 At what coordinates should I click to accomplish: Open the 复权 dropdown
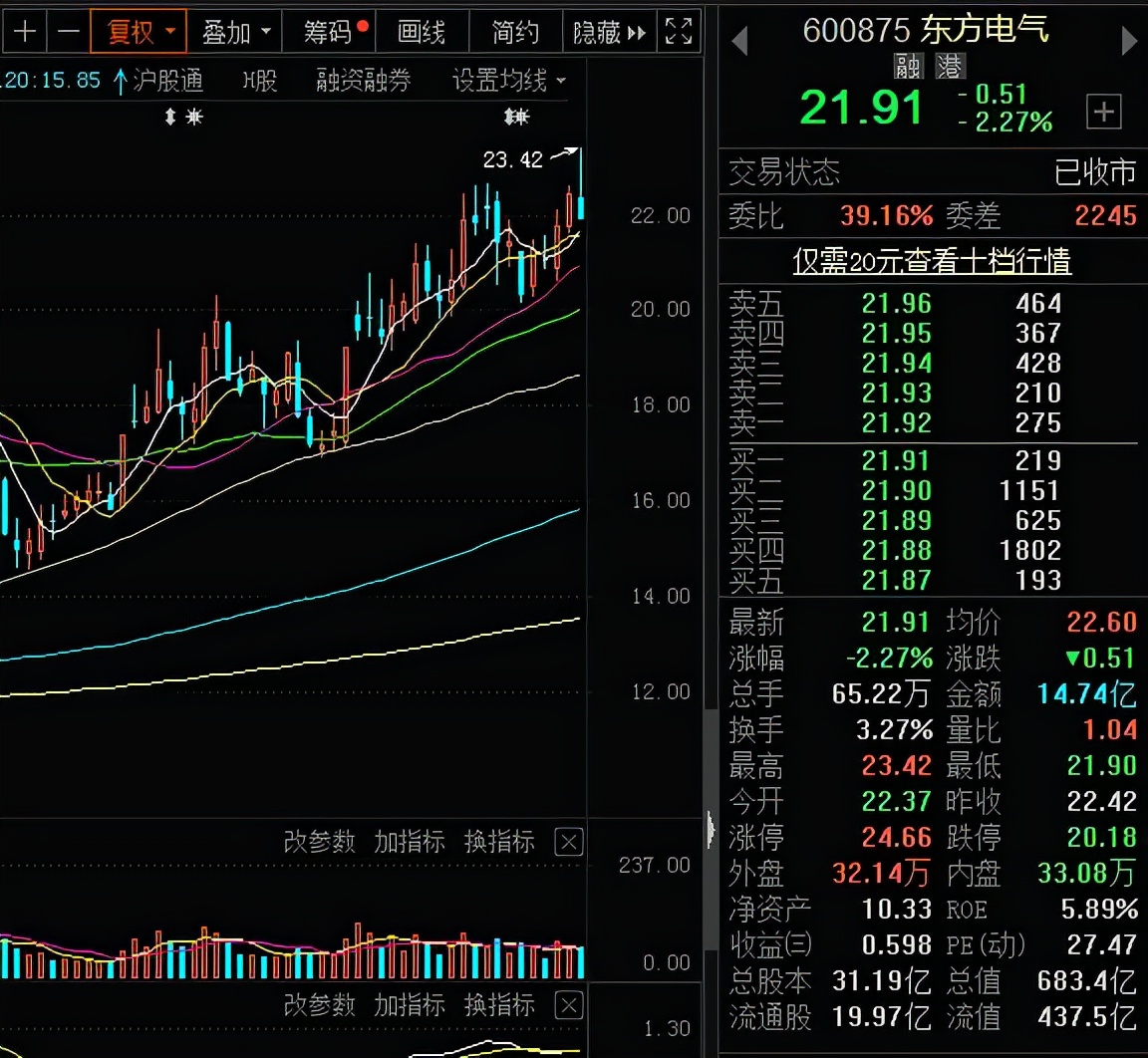(x=139, y=32)
